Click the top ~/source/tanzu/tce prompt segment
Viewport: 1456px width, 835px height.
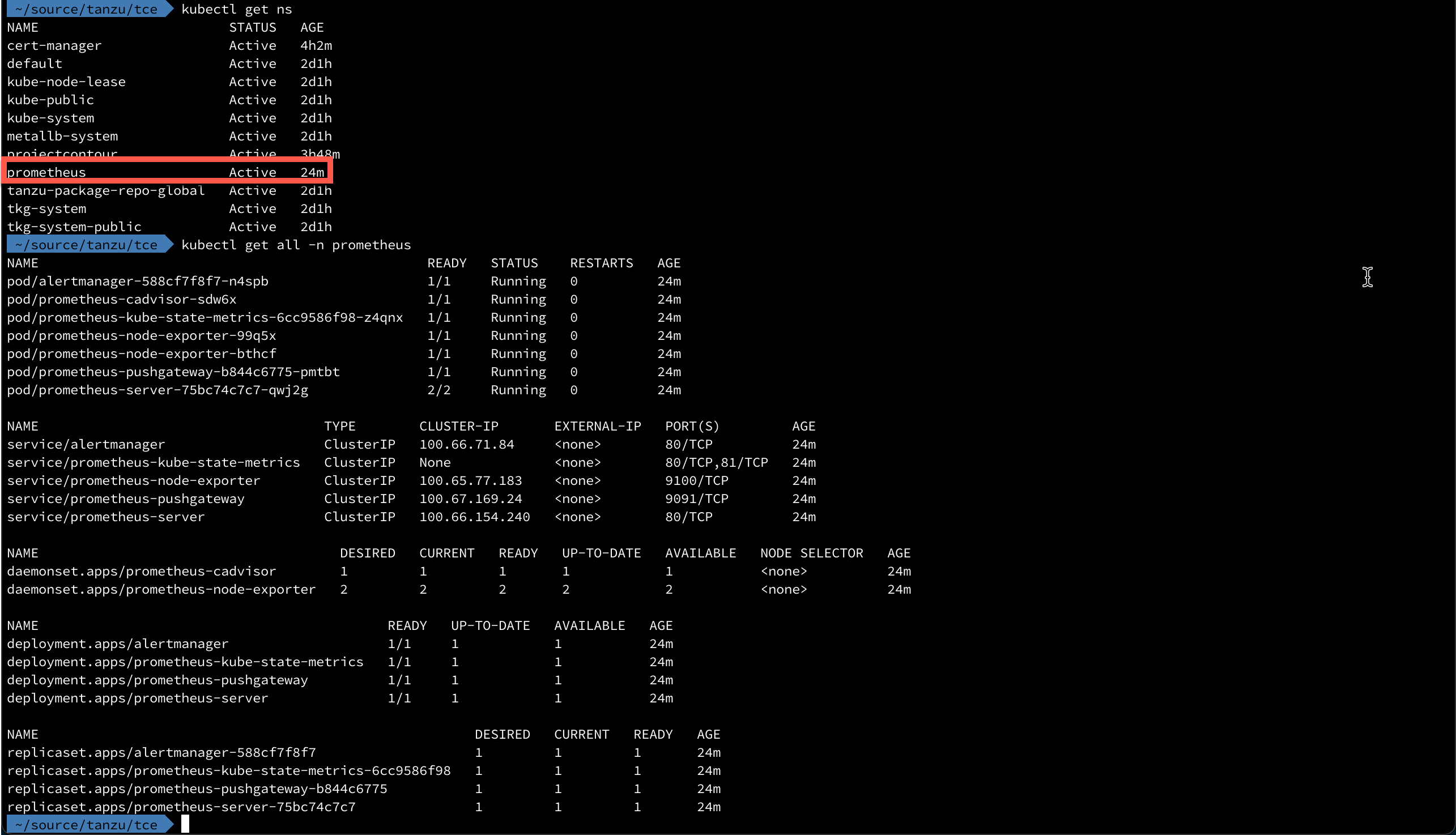(x=86, y=8)
